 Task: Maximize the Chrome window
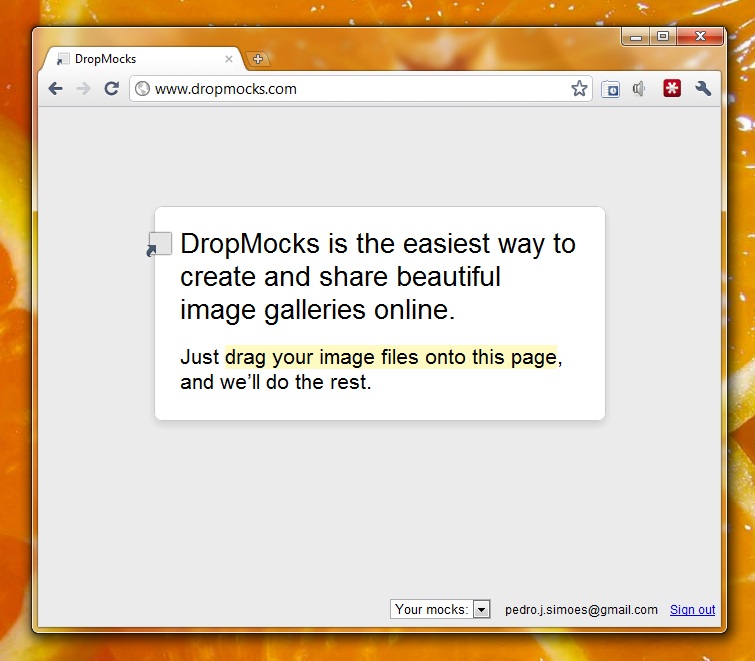[663, 37]
